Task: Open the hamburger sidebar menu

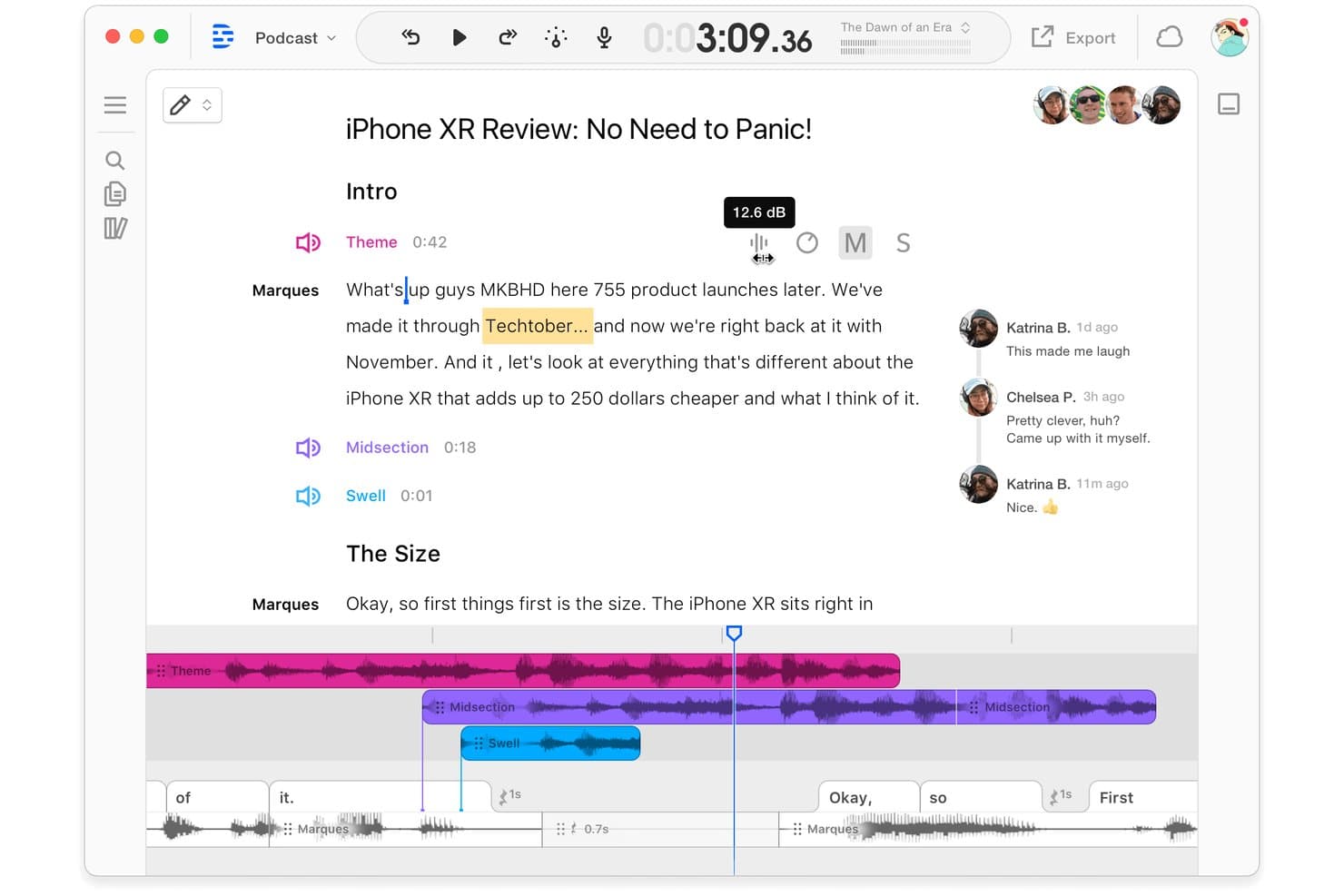Action: click(x=115, y=105)
